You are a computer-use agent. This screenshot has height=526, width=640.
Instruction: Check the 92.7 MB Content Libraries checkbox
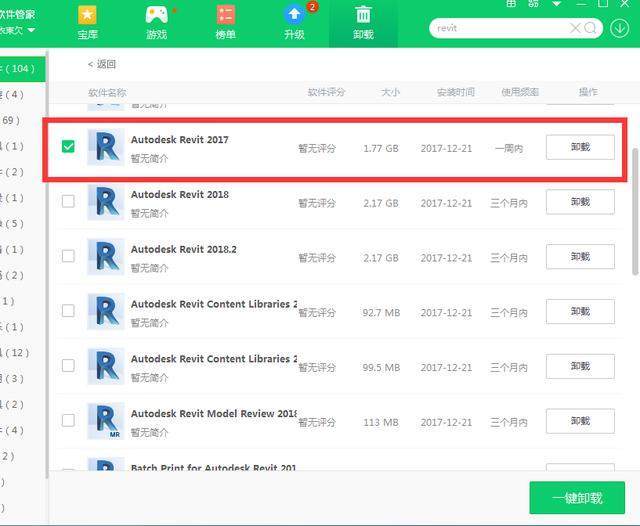click(x=68, y=311)
